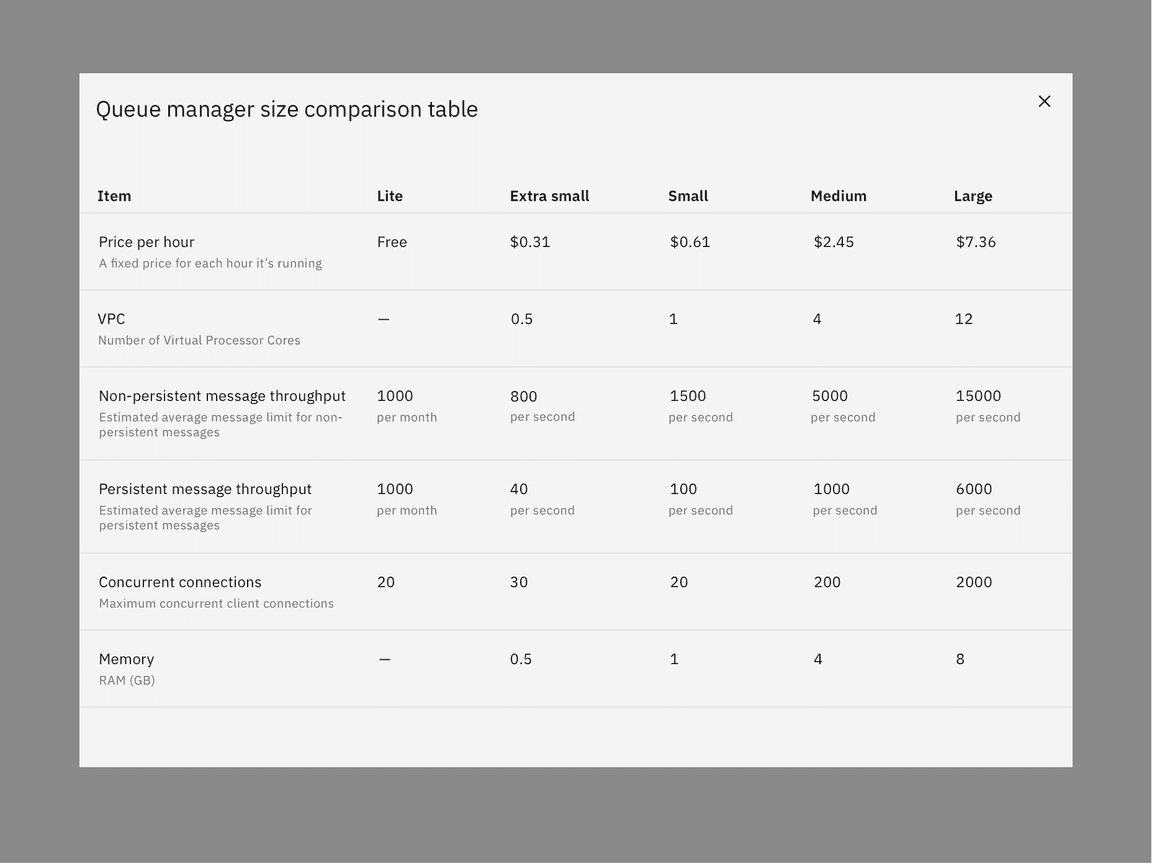Click the $7.36 Large price cell
This screenshot has height=864, width=1152.
(976, 241)
